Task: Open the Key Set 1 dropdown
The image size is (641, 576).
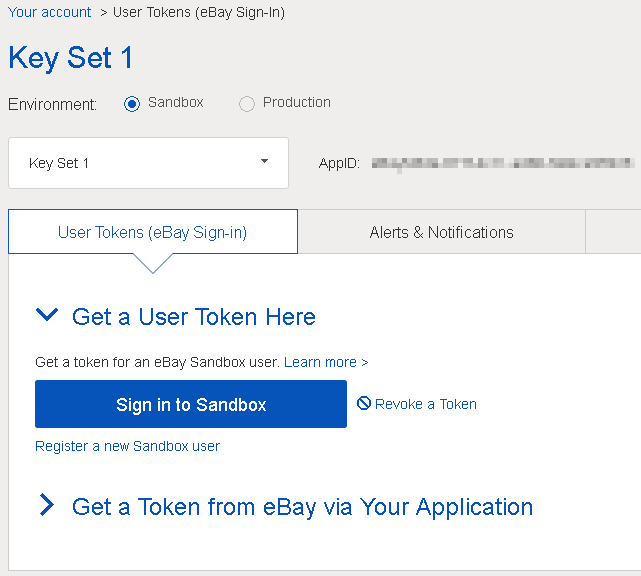Action: tap(148, 163)
